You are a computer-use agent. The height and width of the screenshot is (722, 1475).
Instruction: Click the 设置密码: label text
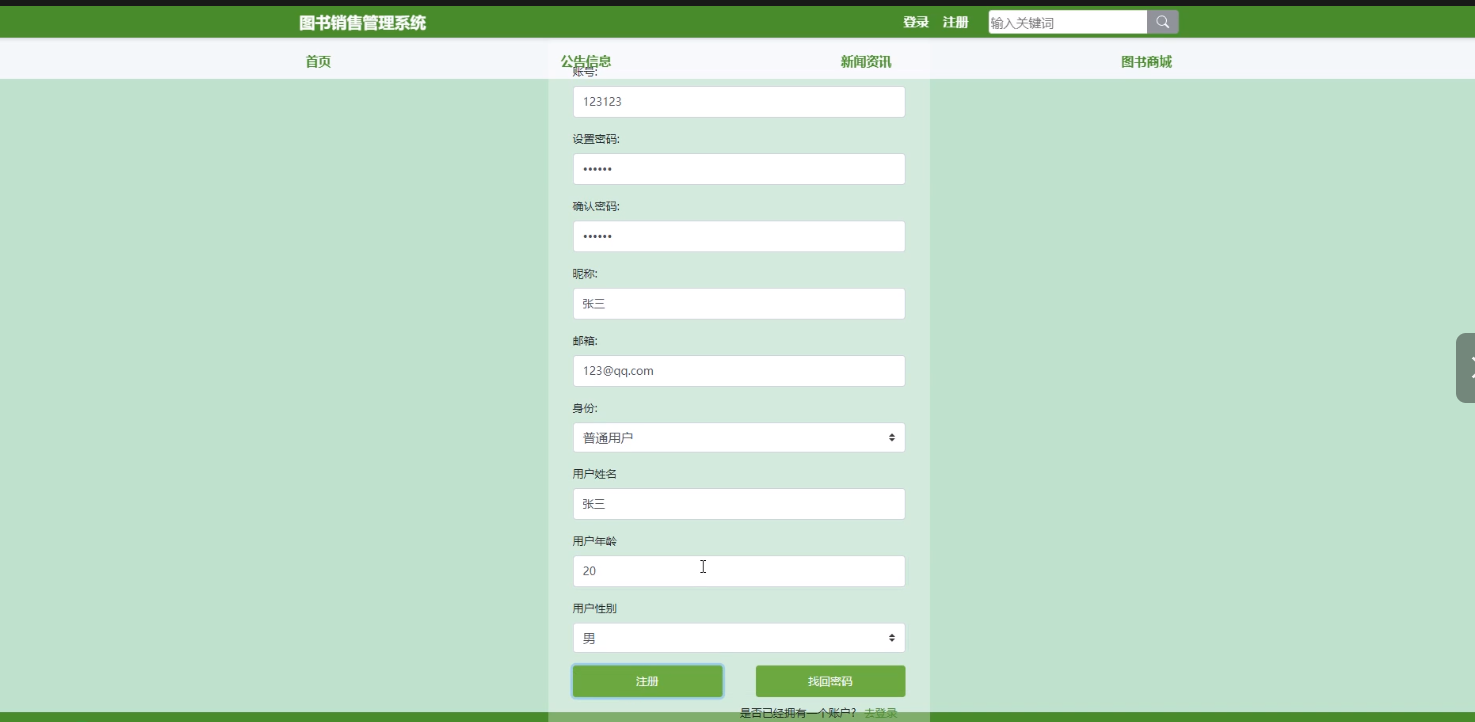point(596,139)
